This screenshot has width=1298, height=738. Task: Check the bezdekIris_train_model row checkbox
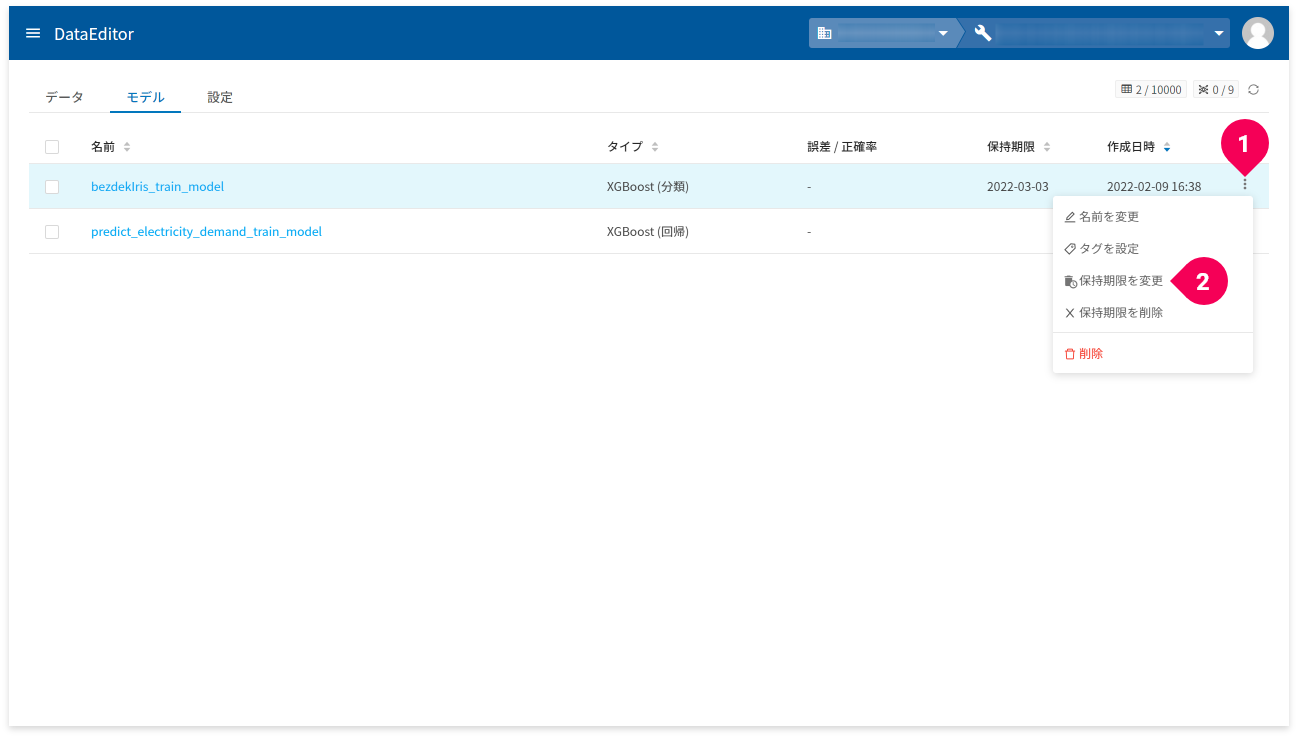coord(52,187)
